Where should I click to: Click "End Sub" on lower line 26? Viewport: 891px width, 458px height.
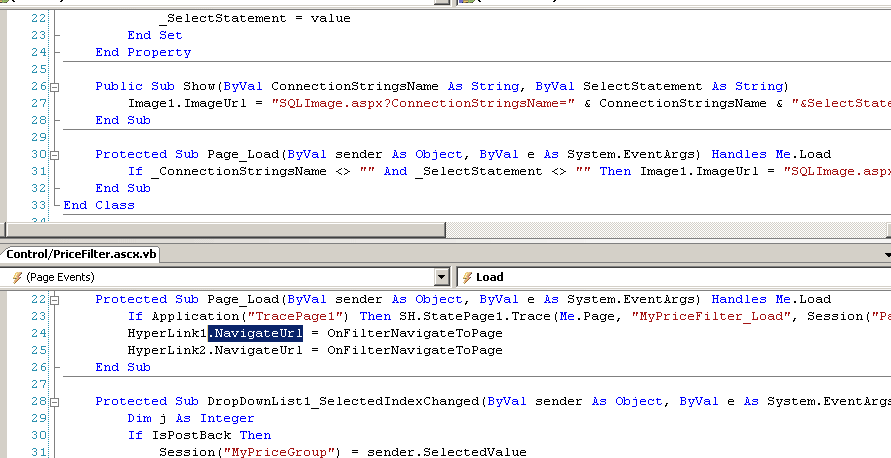[123, 368]
